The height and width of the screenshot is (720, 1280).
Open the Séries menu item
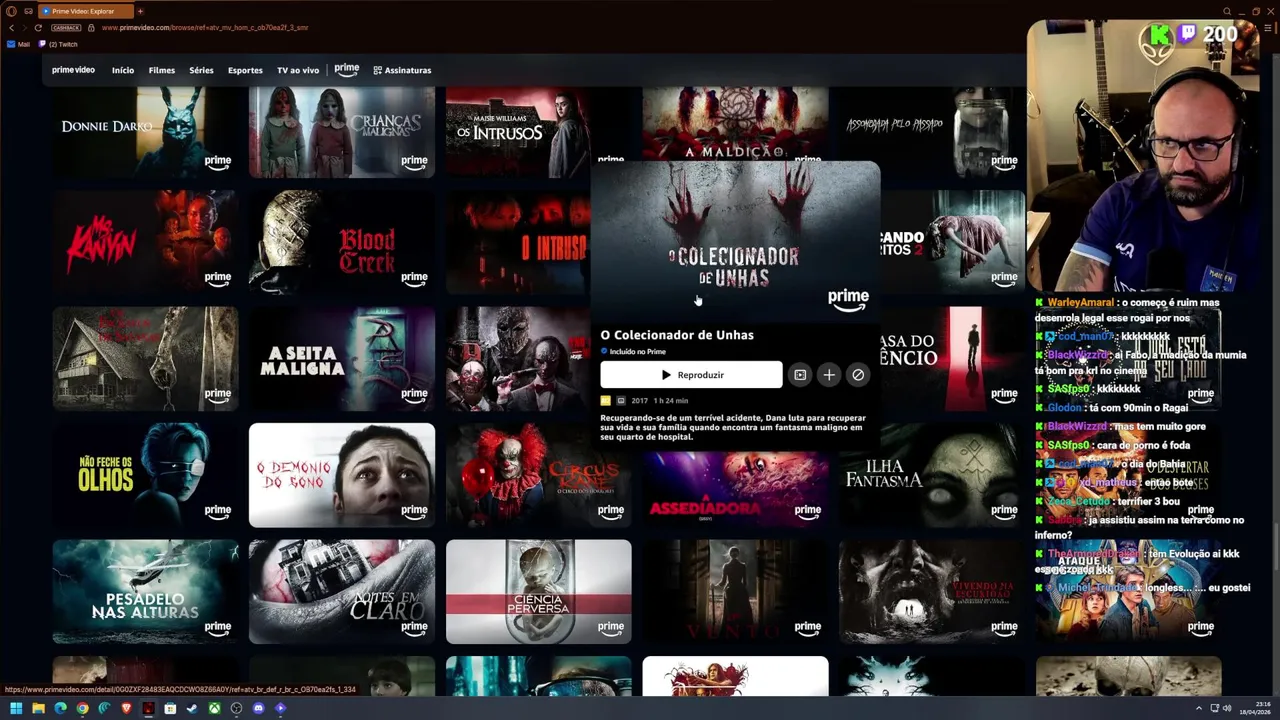201,70
